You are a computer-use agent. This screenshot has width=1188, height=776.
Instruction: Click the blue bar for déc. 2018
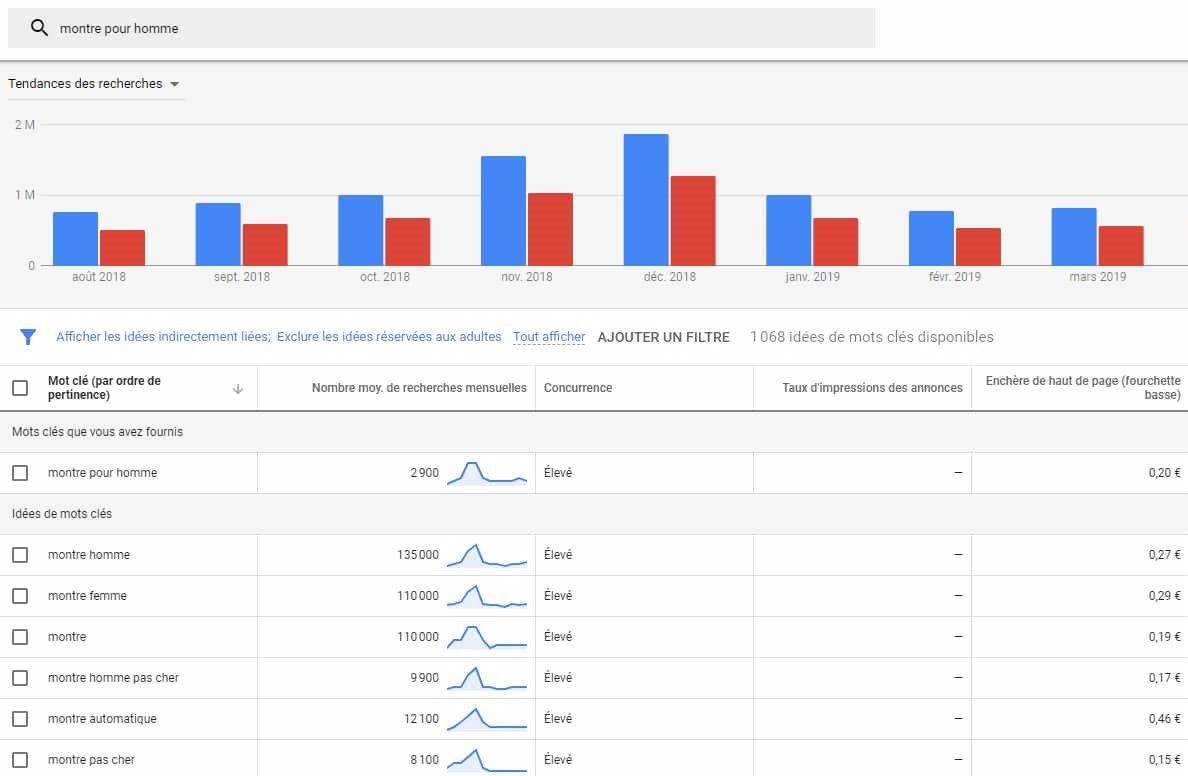coord(646,200)
